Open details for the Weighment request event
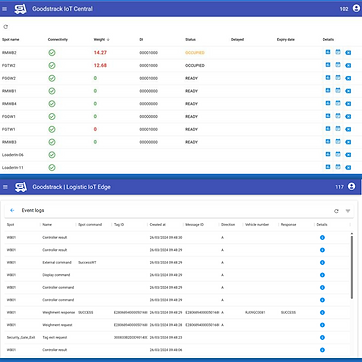The height and width of the screenshot is (362, 362). tap(322, 325)
